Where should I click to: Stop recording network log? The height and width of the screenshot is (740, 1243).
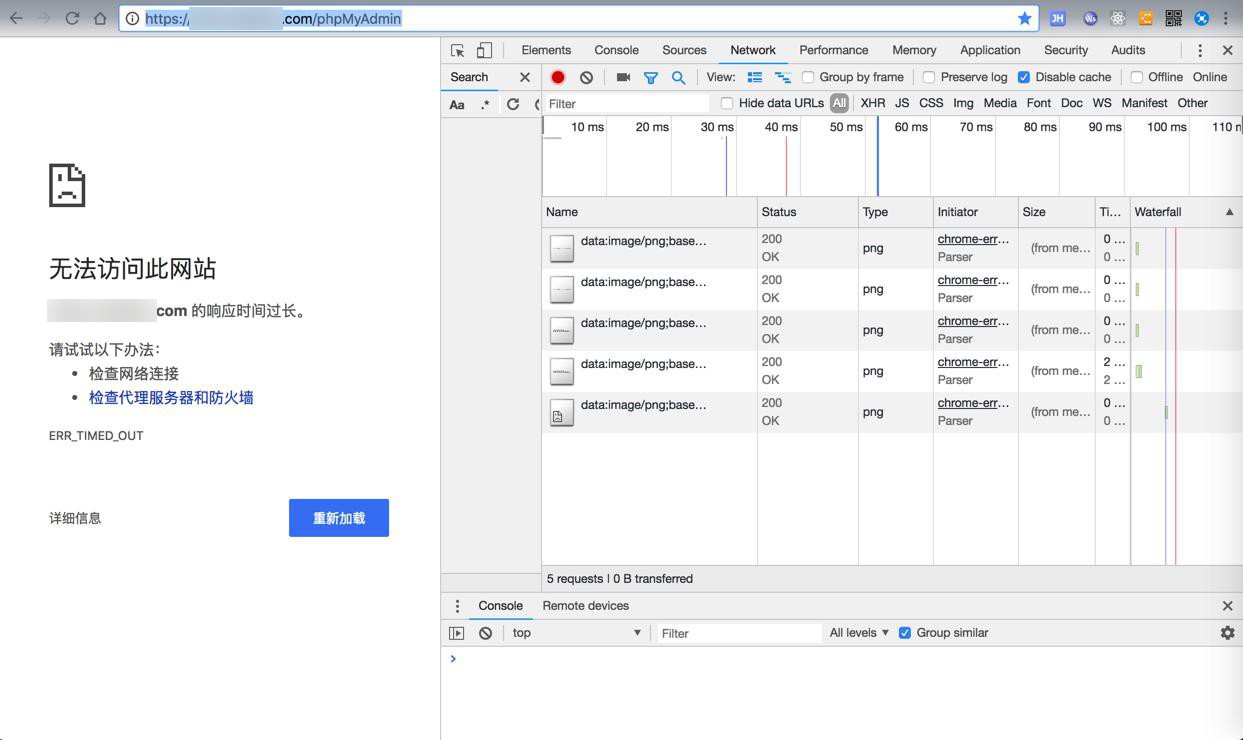558,77
